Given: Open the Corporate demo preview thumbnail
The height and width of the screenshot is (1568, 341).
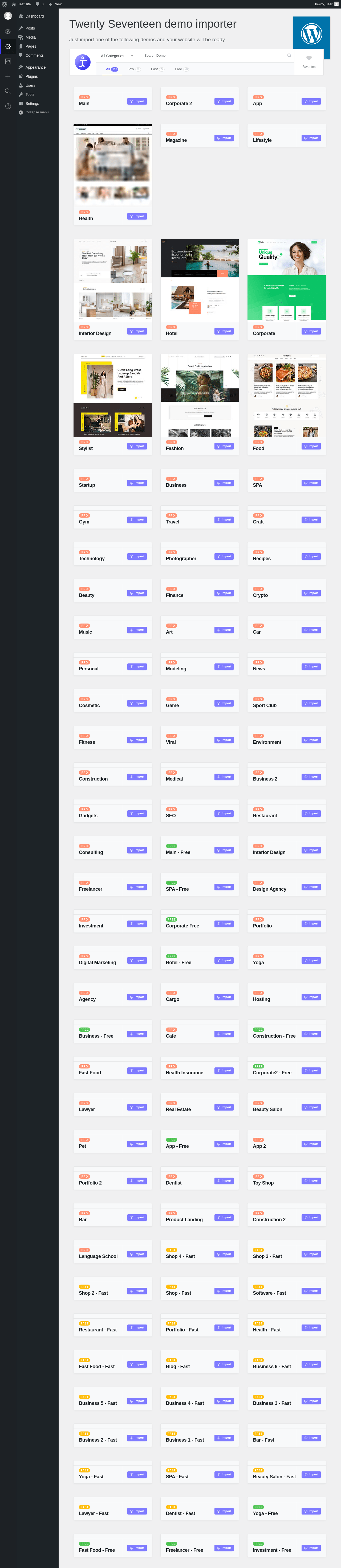Looking at the screenshot, I should (287, 280).
